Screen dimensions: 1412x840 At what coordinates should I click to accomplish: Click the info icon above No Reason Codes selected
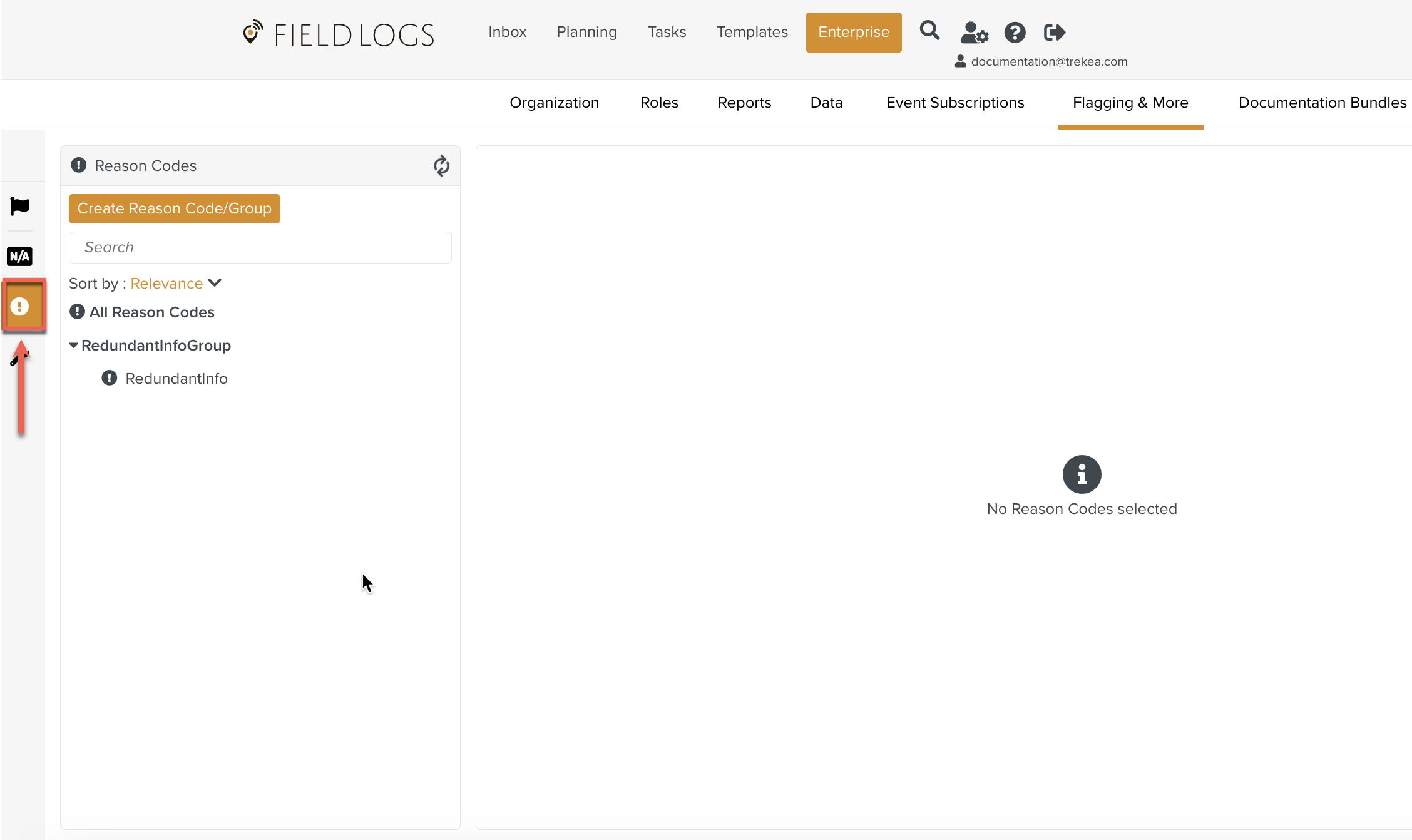click(x=1082, y=474)
